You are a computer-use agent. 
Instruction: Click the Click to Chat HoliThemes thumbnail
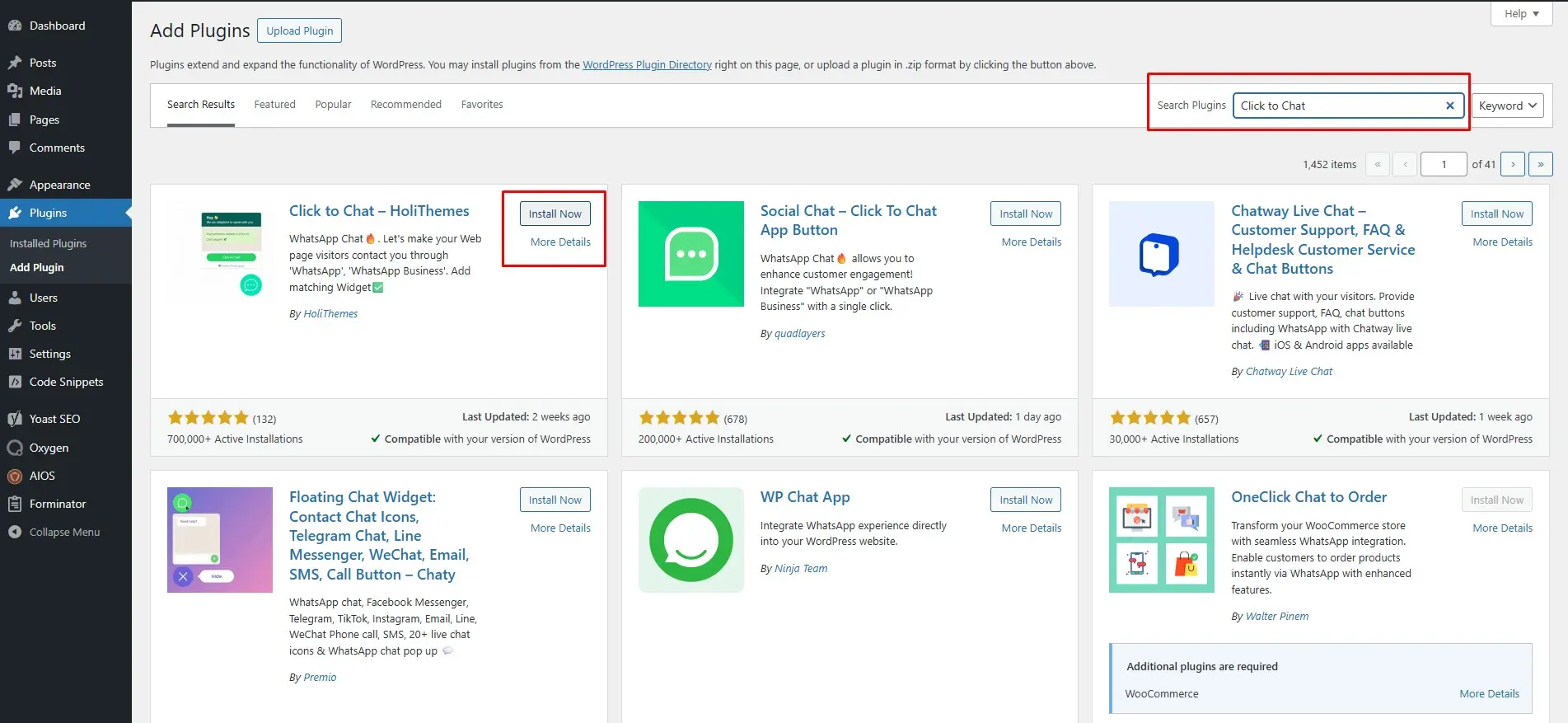tap(220, 254)
